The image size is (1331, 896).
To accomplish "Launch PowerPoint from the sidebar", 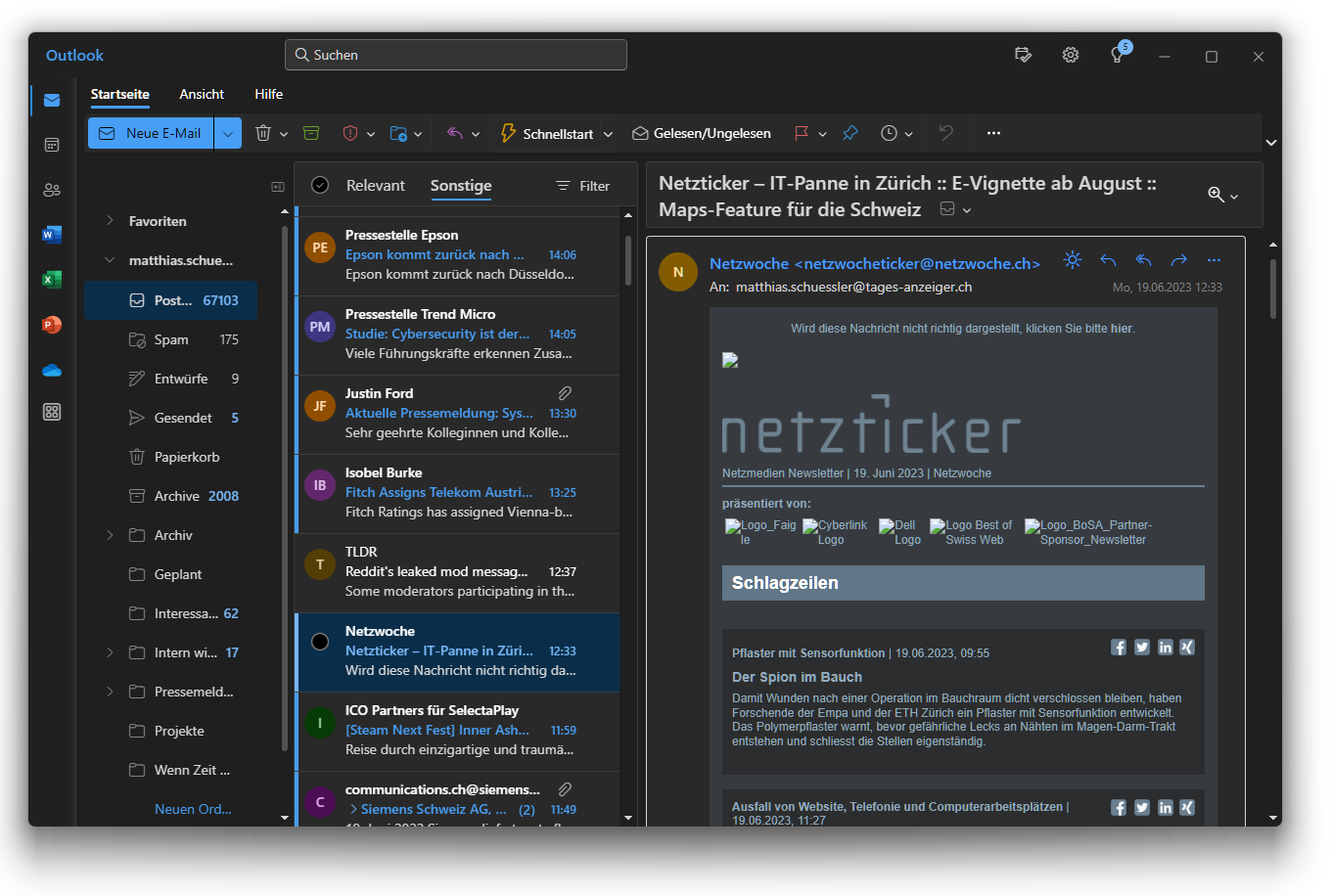I will coord(52,325).
